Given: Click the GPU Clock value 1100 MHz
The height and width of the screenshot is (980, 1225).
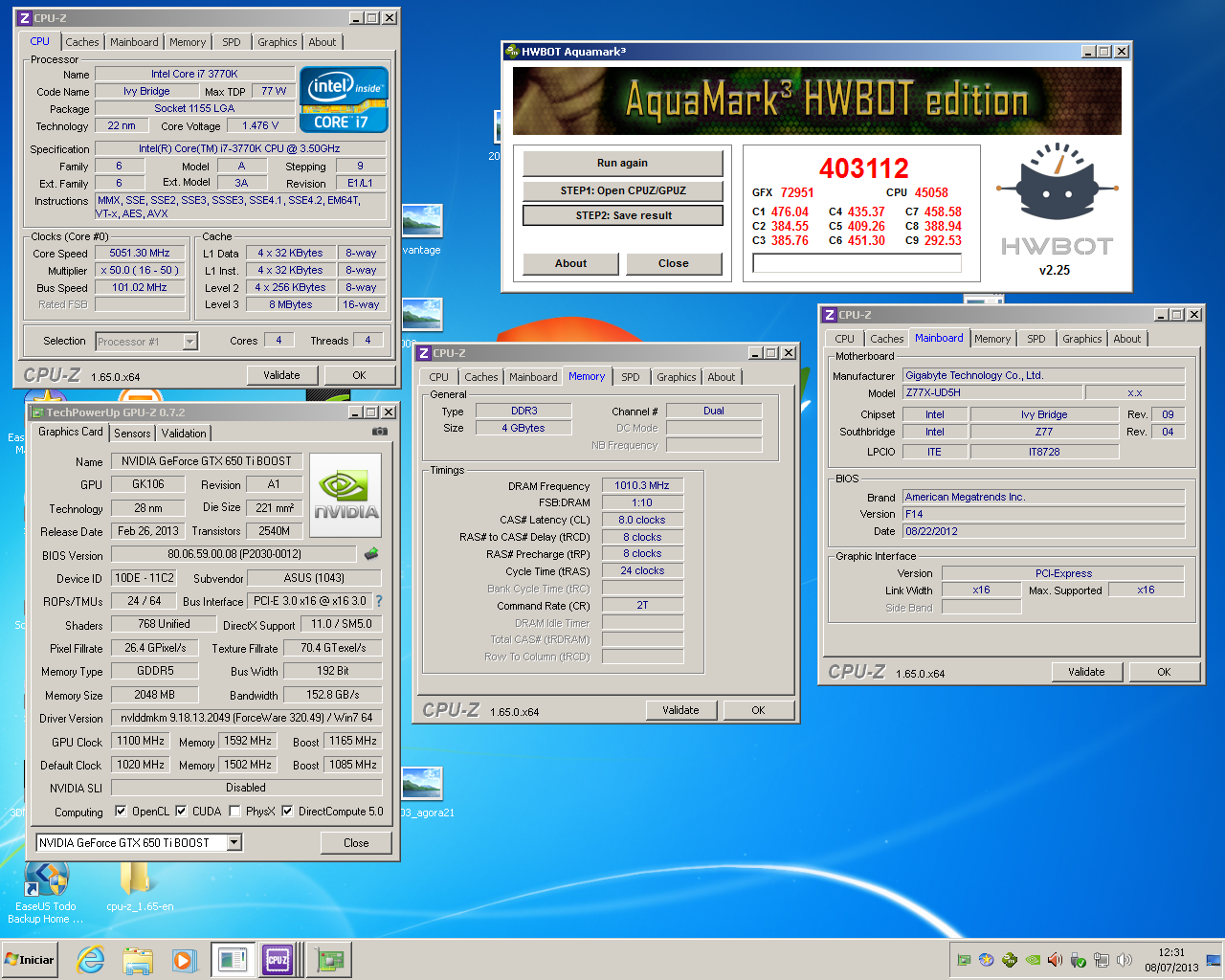Looking at the screenshot, I should pyautogui.click(x=141, y=741).
